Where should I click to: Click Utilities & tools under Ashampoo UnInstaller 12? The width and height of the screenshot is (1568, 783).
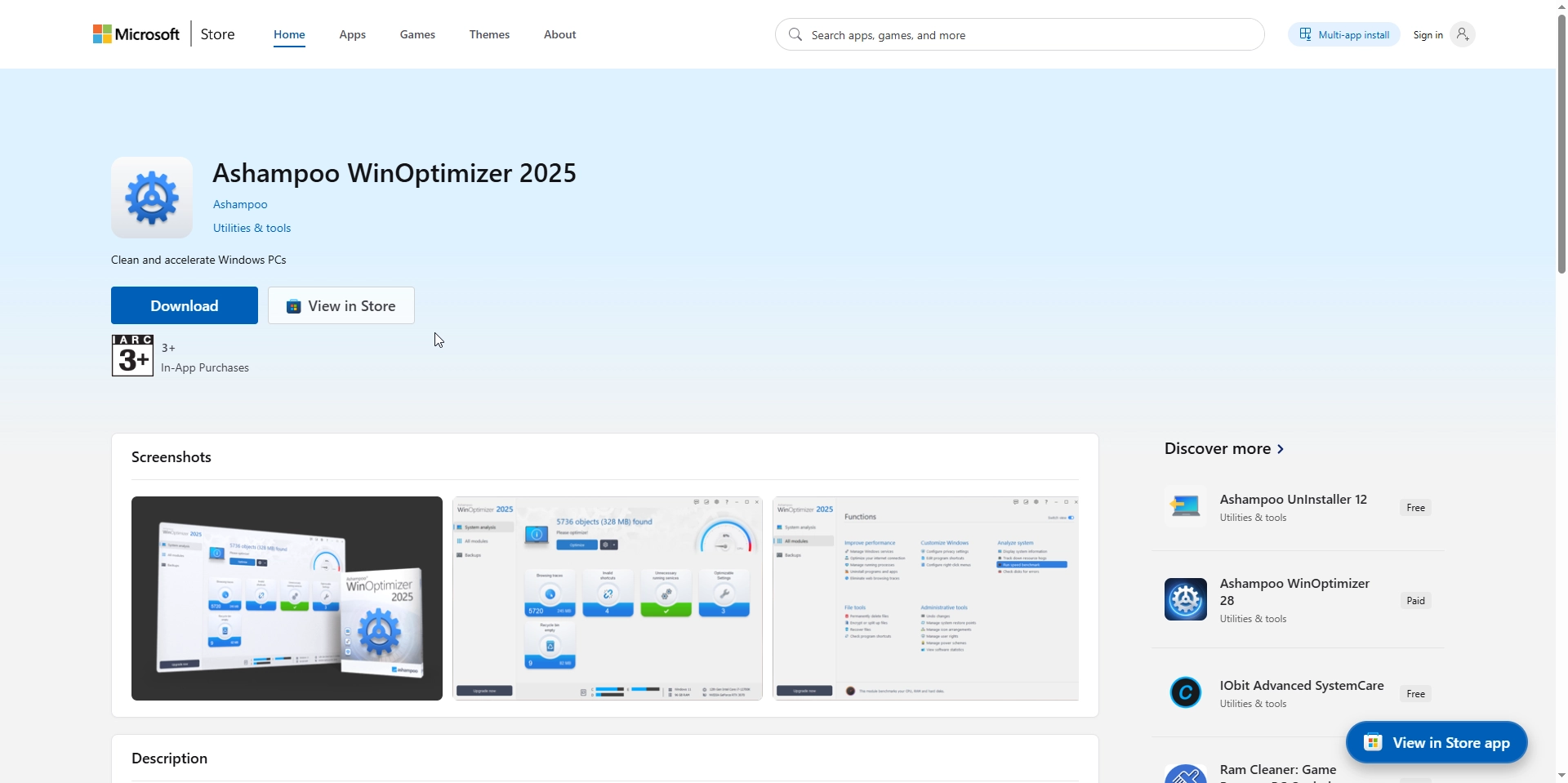pos(1254,518)
